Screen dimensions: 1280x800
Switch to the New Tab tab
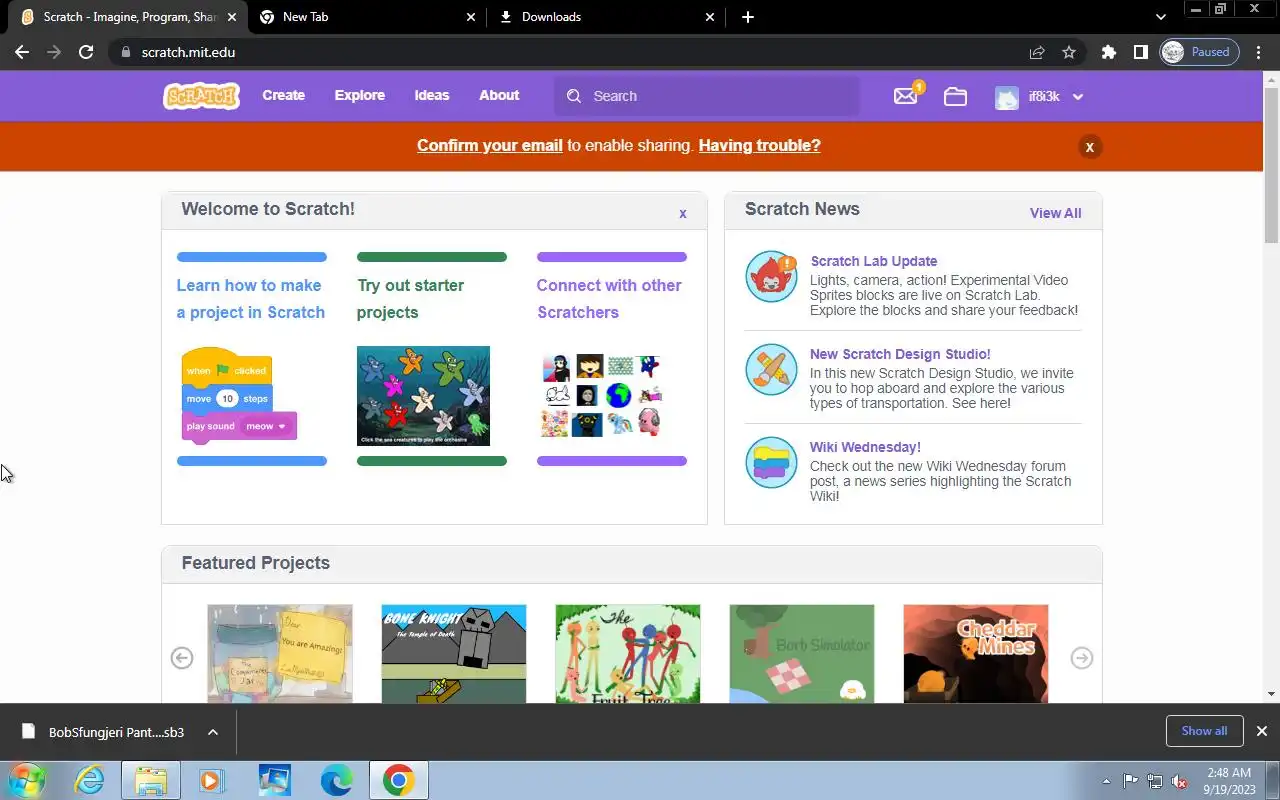367,17
